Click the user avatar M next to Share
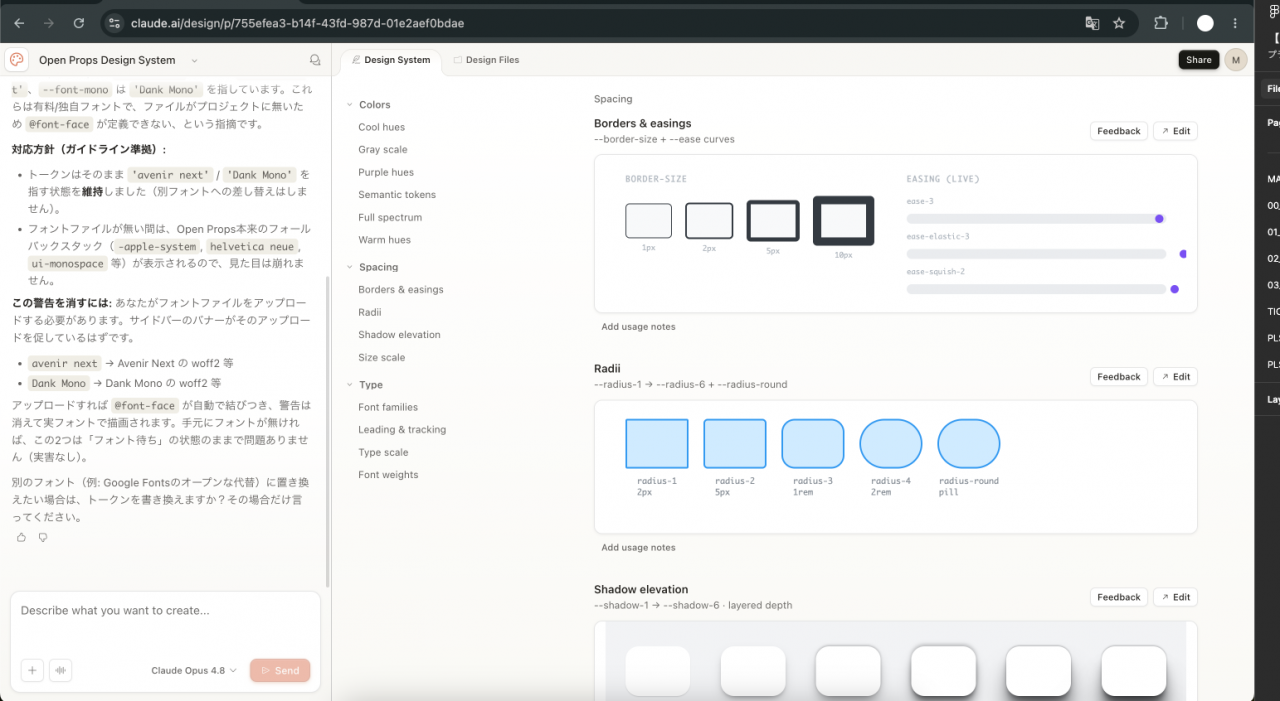 click(1236, 60)
